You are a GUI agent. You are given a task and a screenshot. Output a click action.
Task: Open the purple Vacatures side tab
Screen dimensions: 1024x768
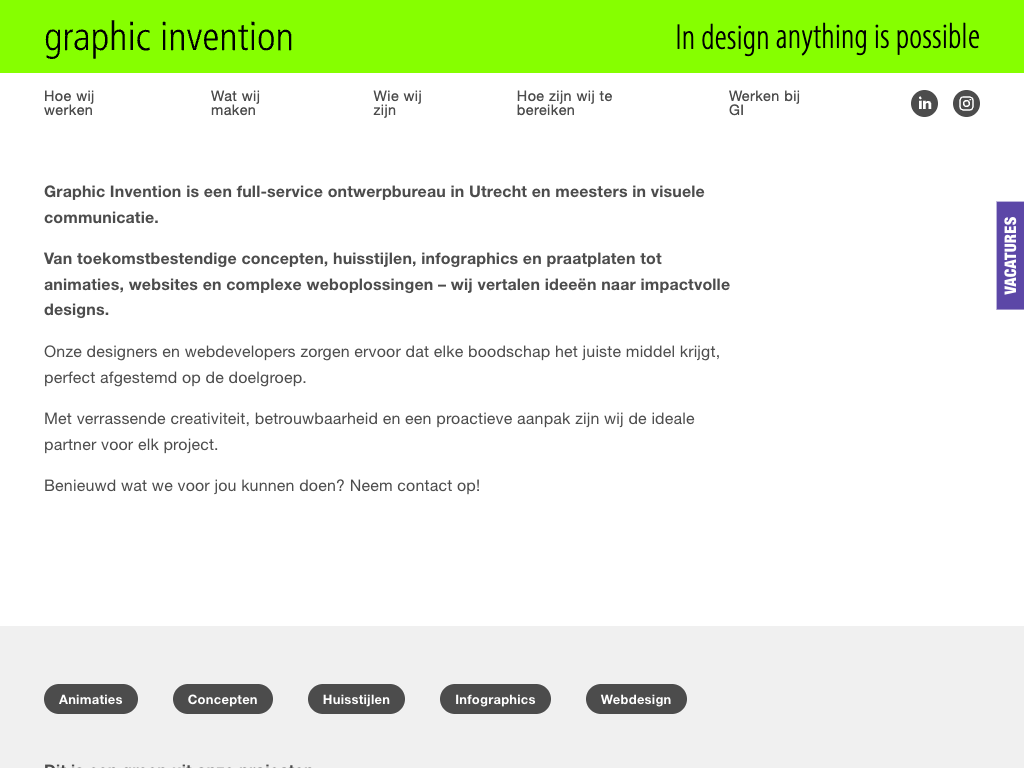(x=1010, y=255)
